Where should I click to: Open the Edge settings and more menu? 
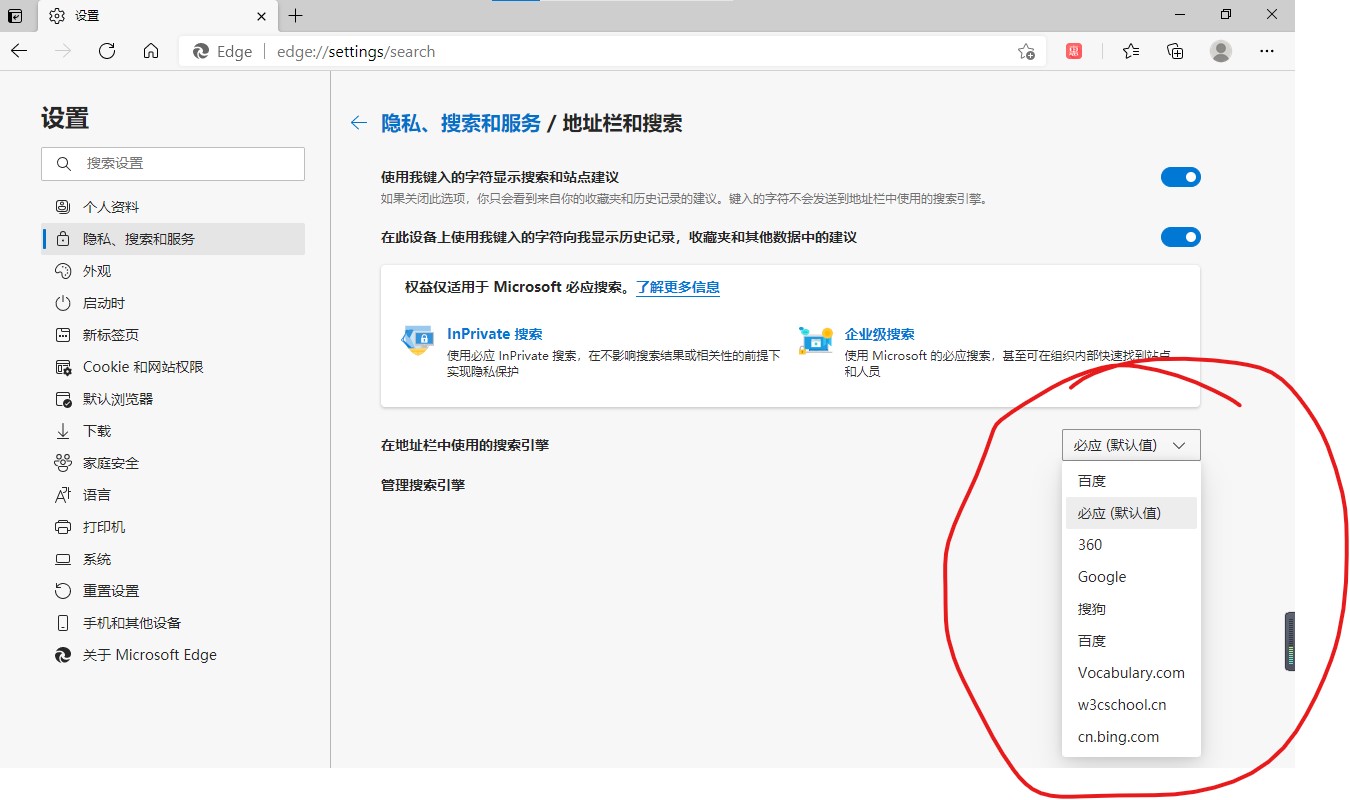pos(1267,51)
